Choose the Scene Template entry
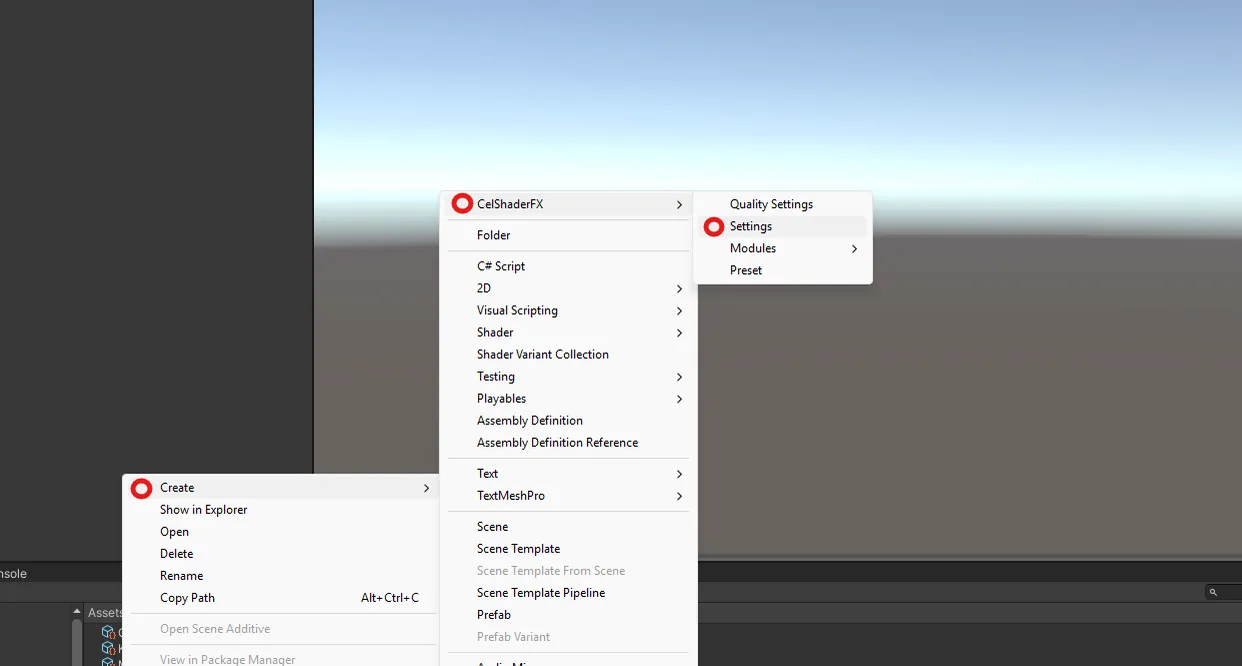The width and height of the screenshot is (1242, 666). tap(567, 548)
